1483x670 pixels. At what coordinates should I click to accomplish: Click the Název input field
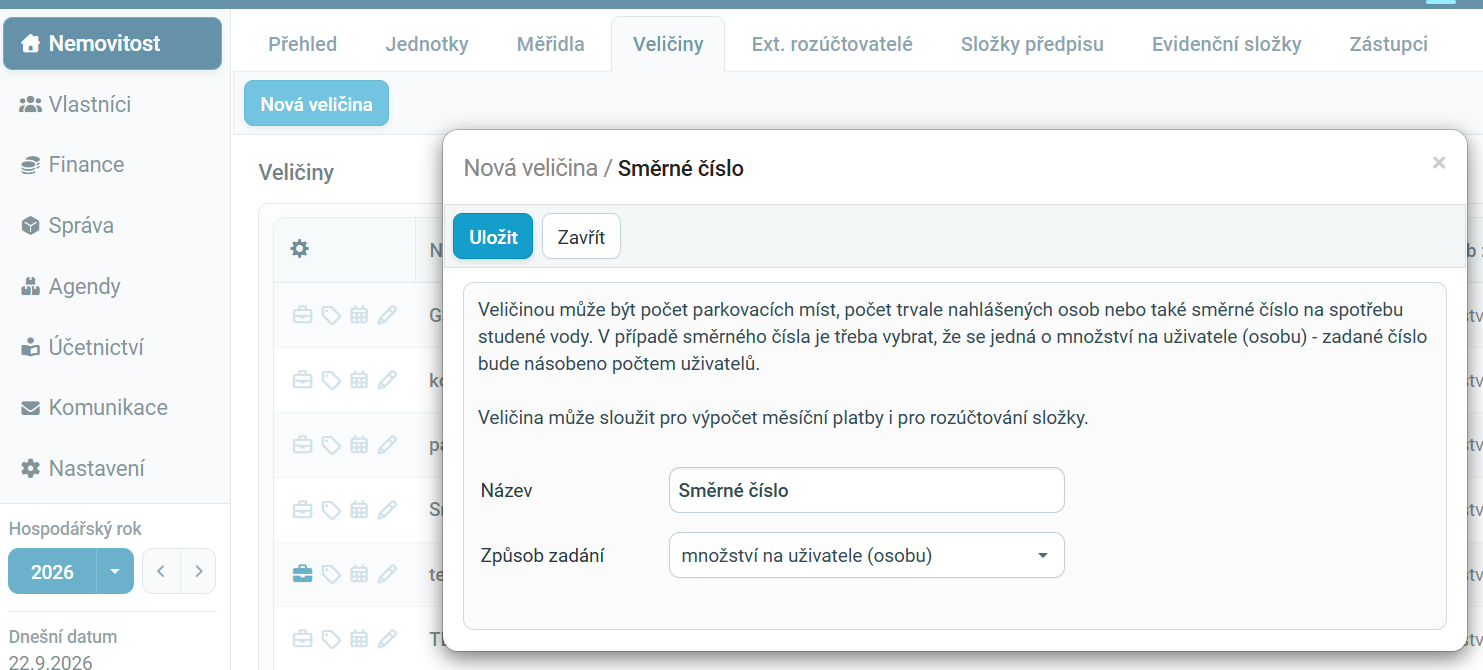click(x=866, y=490)
